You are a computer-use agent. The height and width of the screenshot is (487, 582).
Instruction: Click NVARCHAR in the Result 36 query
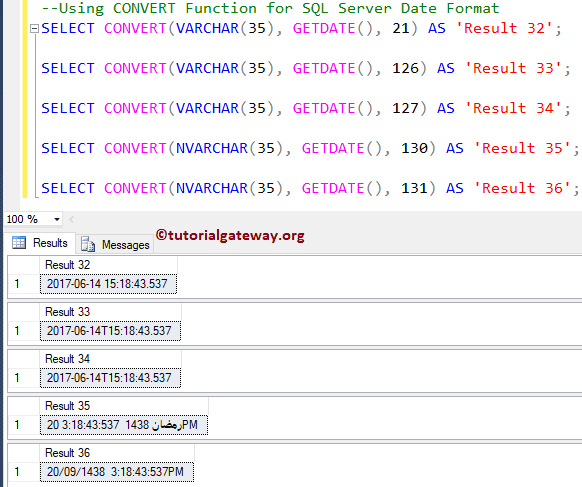tap(212, 189)
